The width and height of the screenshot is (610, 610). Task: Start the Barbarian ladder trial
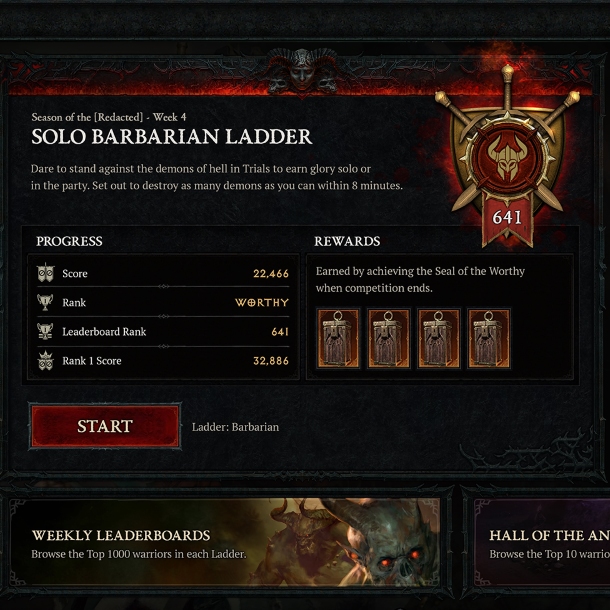click(105, 426)
